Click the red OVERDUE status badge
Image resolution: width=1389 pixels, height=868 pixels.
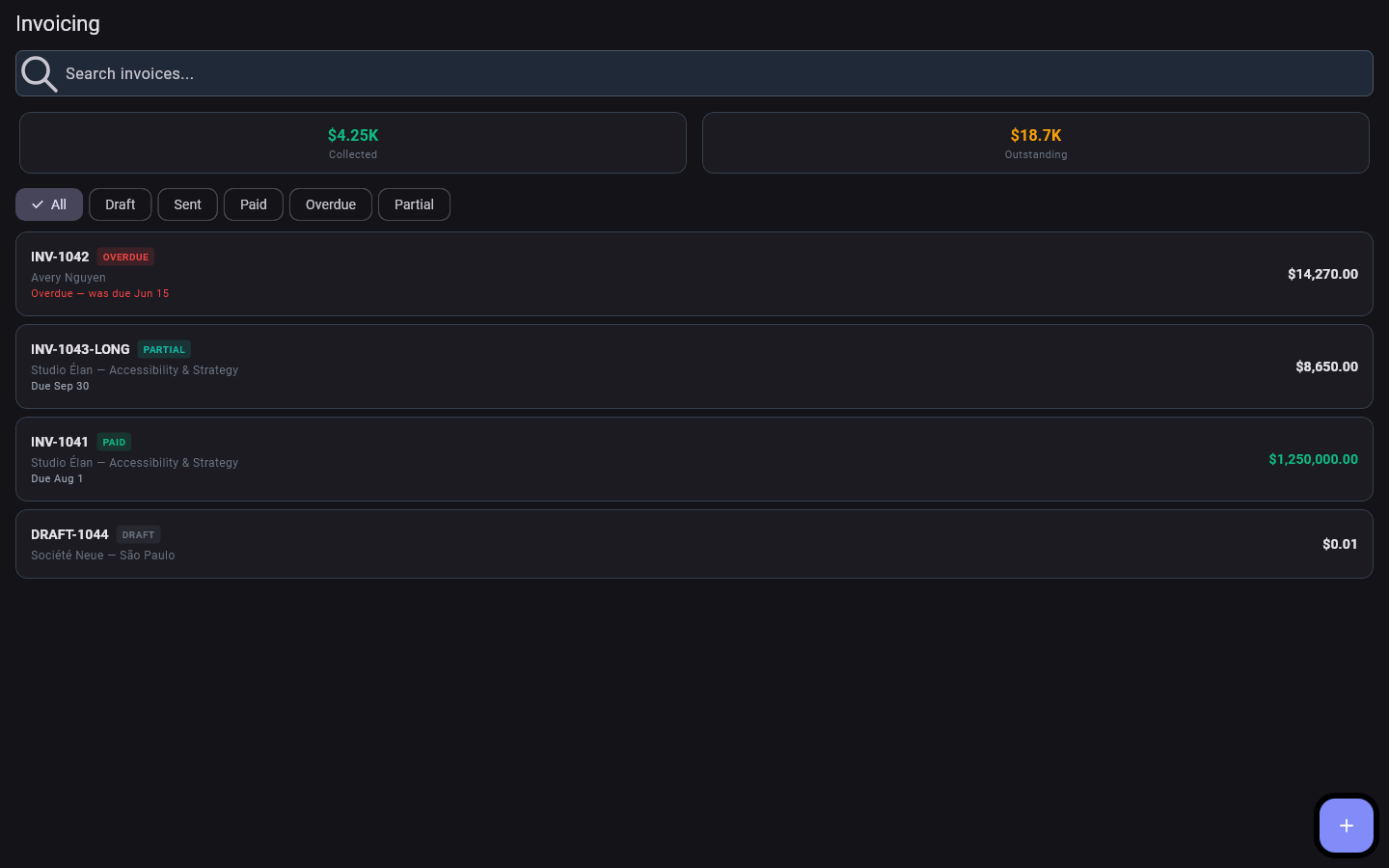pos(125,257)
